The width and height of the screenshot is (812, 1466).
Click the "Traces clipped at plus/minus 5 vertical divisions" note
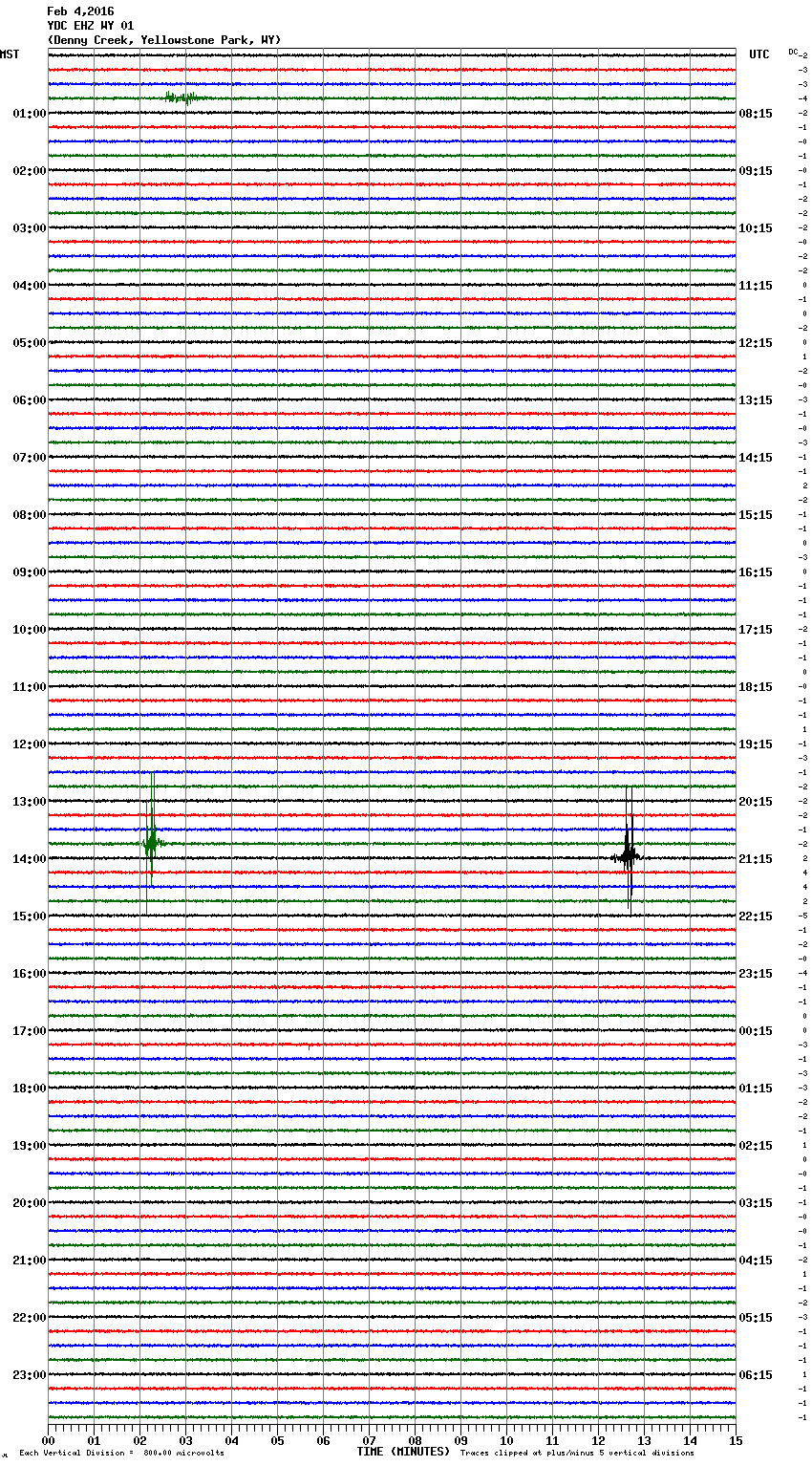click(x=577, y=1453)
